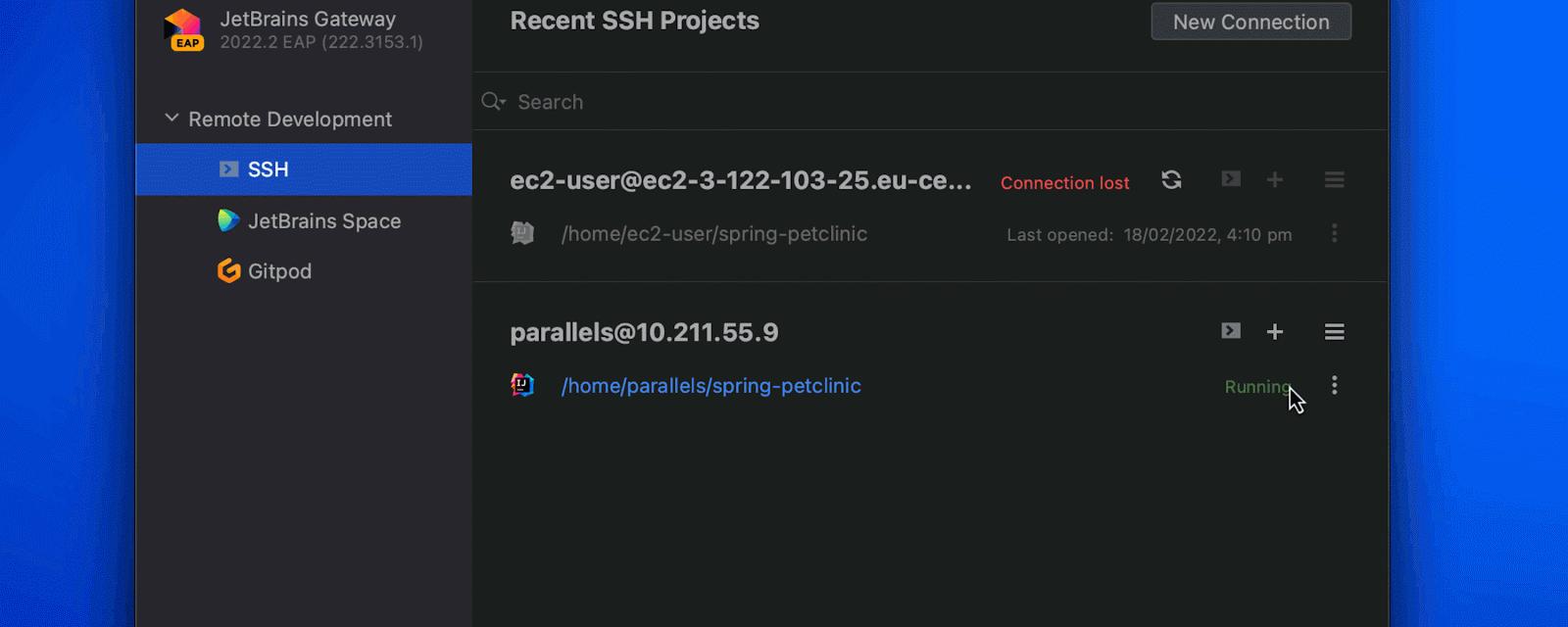
Task: Click the ec2-user spring-petclinic project path
Action: (x=713, y=234)
